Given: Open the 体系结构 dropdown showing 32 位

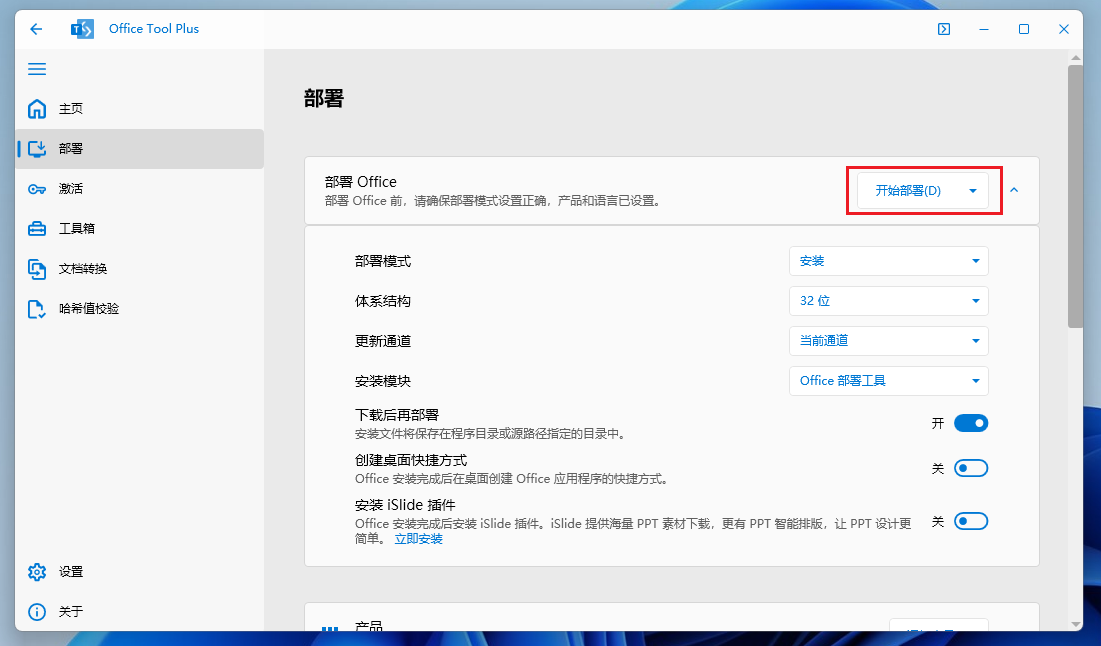Looking at the screenshot, I should coord(888,301).
